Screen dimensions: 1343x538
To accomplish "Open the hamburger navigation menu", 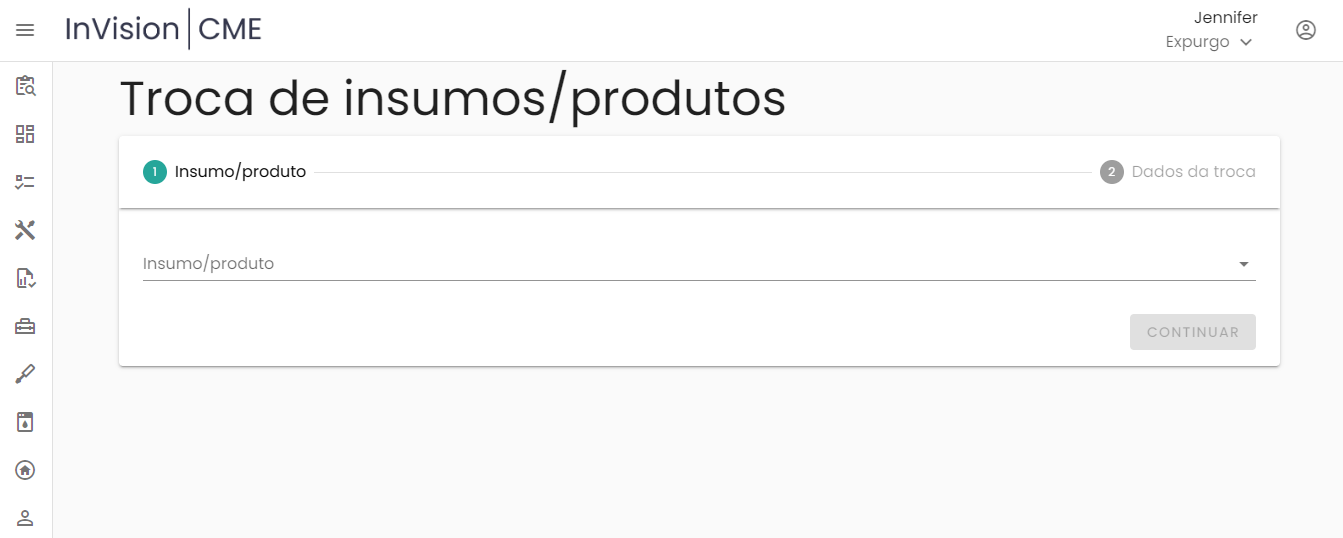I will pyautogui.click(x=25, y=30).
